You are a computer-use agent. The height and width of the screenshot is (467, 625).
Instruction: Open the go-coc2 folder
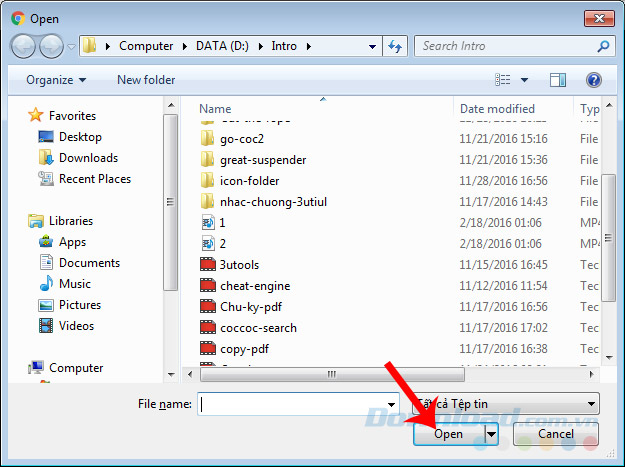coord(241,138)
